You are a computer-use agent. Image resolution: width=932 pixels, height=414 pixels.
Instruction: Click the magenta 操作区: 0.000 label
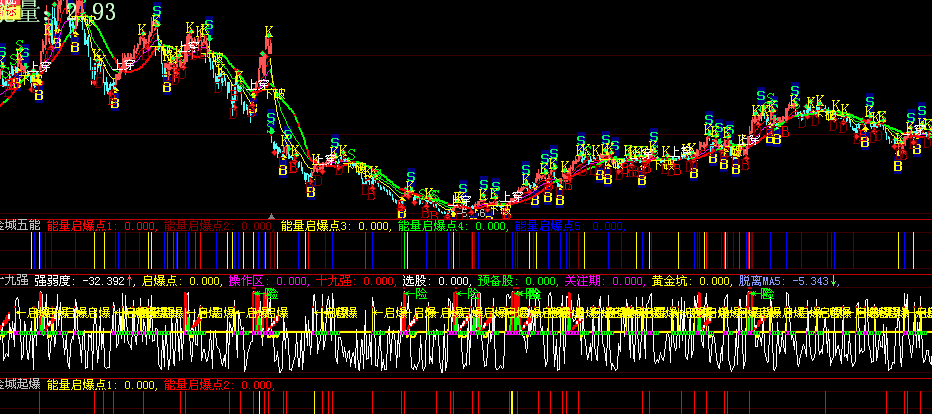pyautogui.click(x=270, y=281)
